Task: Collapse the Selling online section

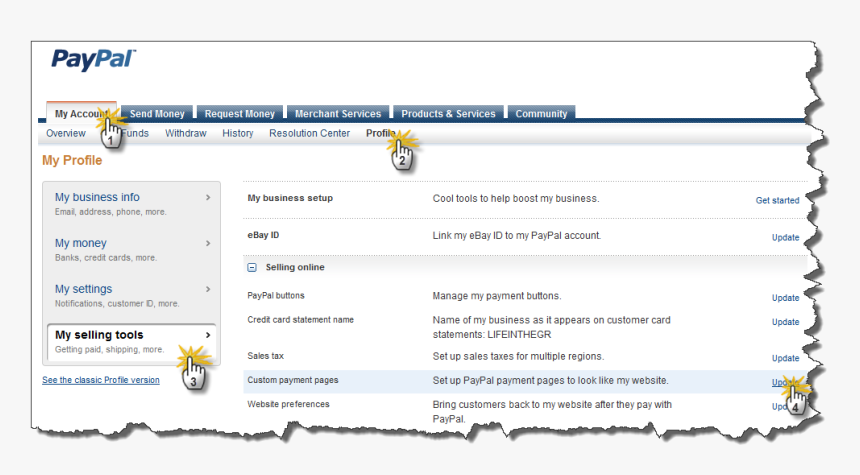Action: [252, 268]
